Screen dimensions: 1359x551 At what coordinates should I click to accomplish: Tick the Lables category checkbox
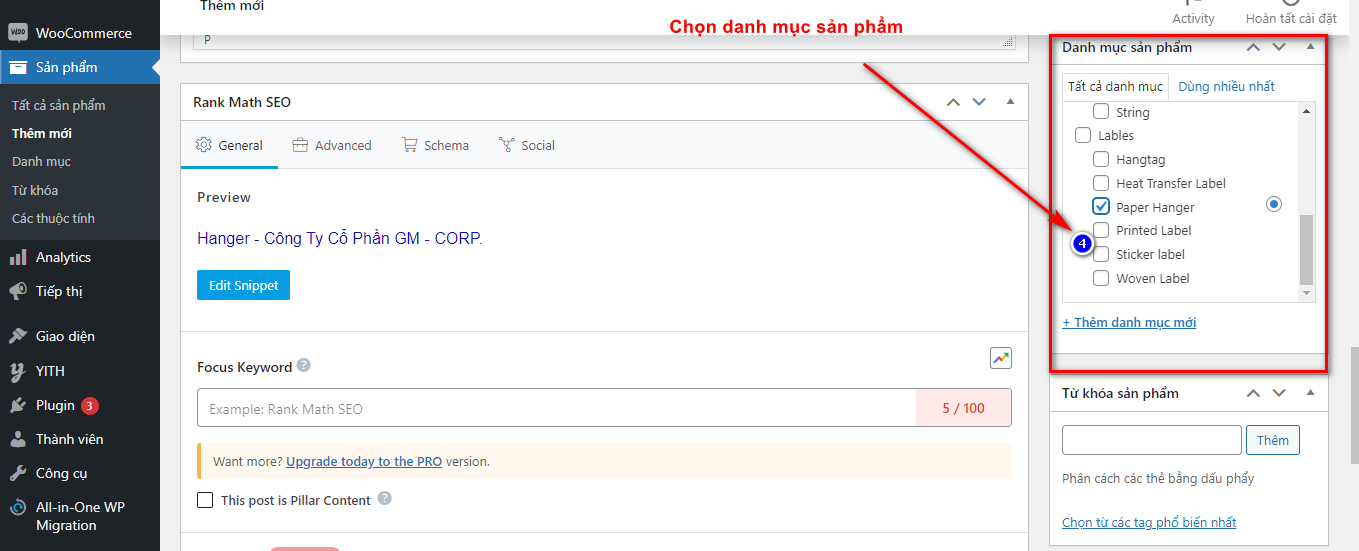(x=1083, y=135)
